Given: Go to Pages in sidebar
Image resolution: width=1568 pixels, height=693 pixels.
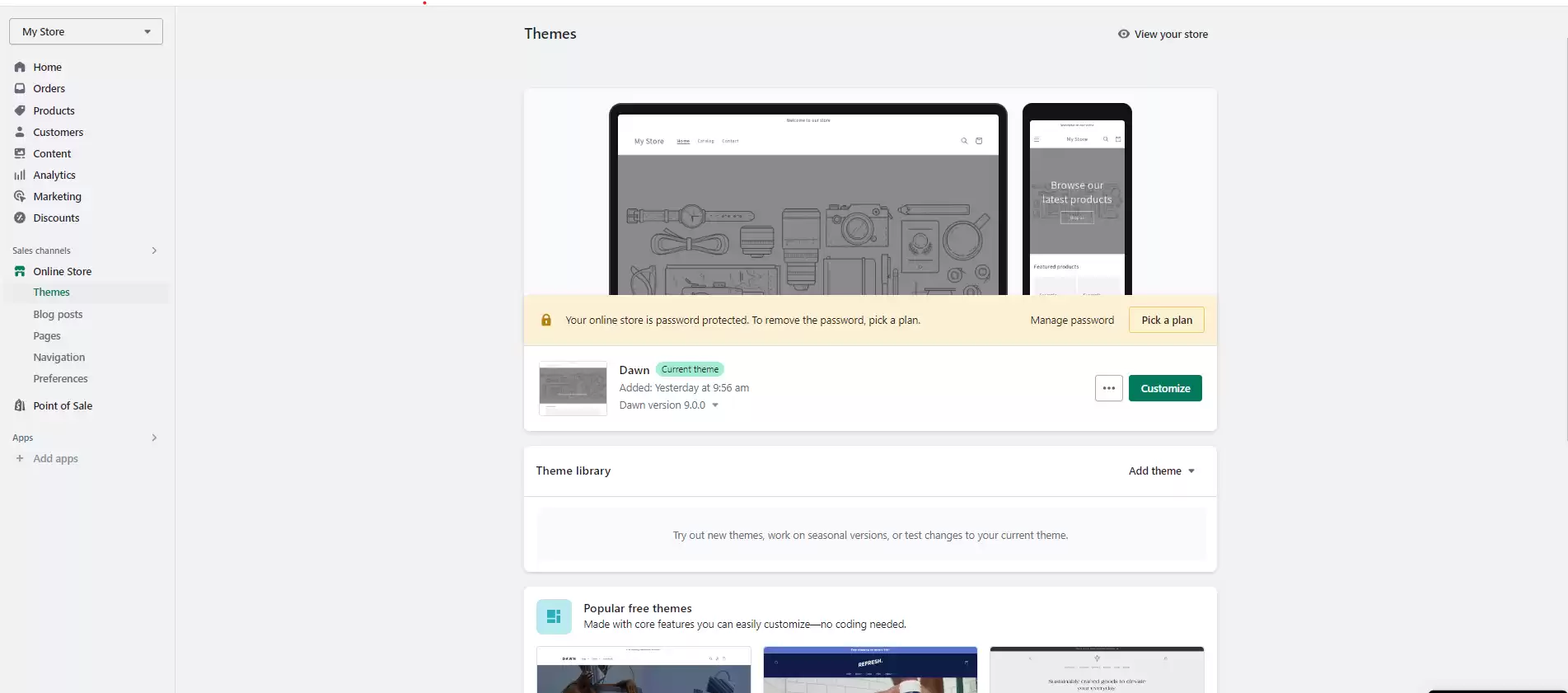Looking at the screenshot, I should pyautogui.click(x=47, y=335).
